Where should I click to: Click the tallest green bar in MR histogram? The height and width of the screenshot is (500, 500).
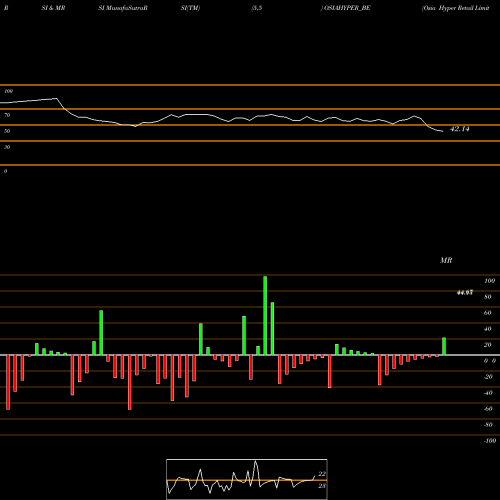coord(265,315)
